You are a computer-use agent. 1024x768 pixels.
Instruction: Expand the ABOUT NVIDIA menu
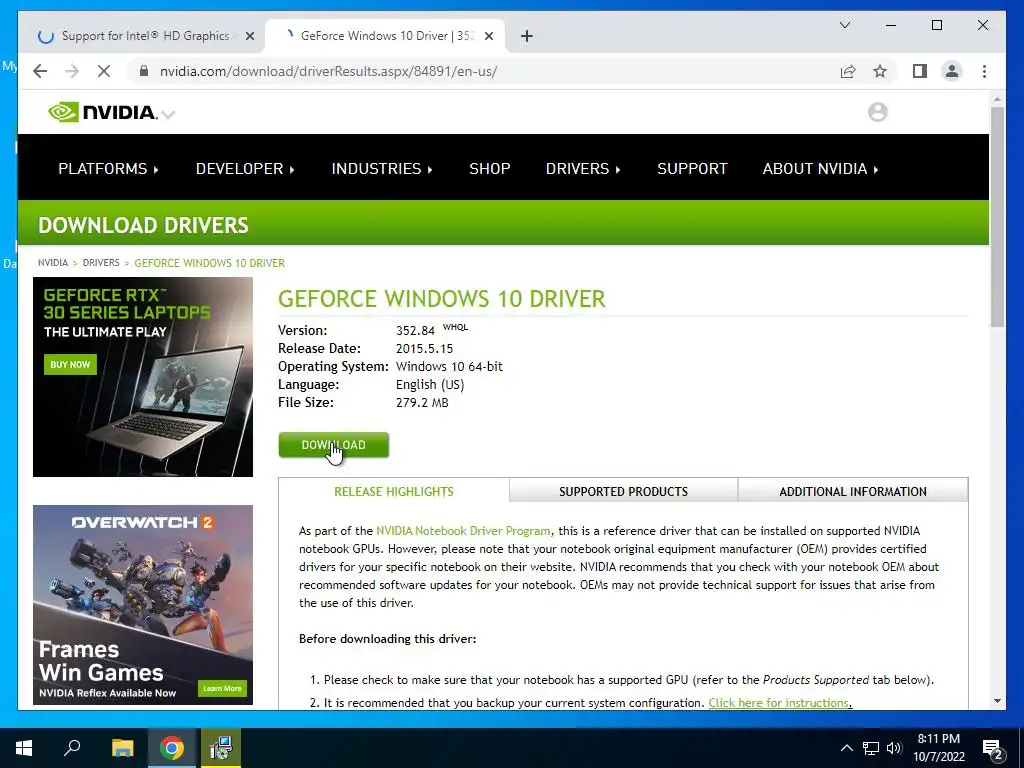coord(821,168)
